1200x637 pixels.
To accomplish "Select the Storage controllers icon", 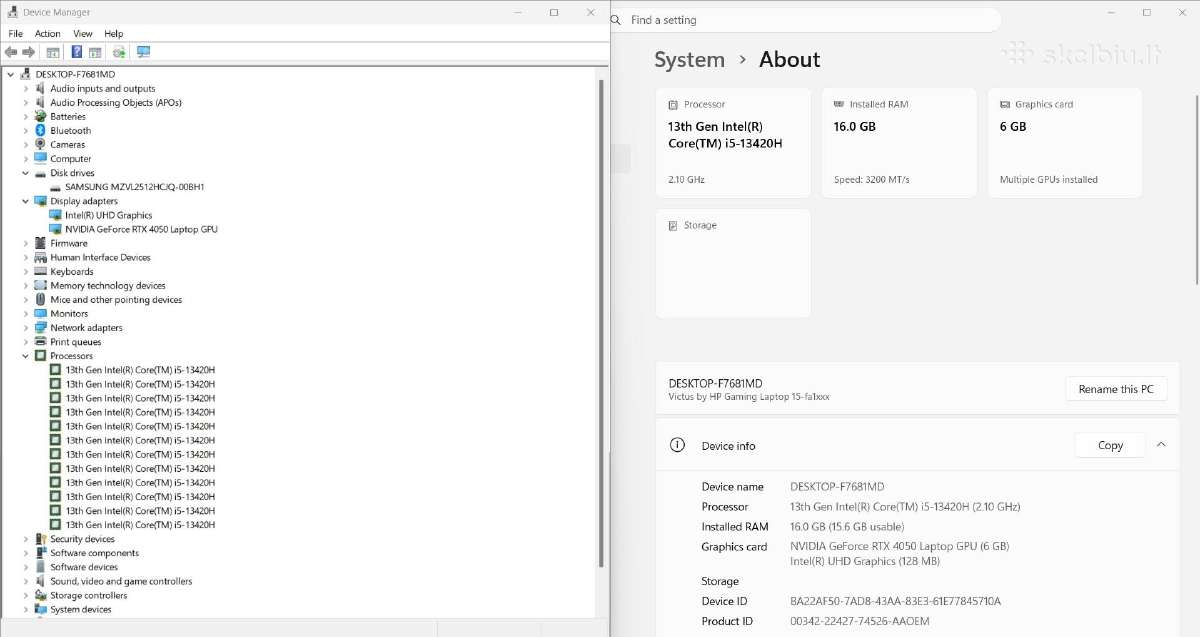I will pyautogui.click(x=40, y=595).
